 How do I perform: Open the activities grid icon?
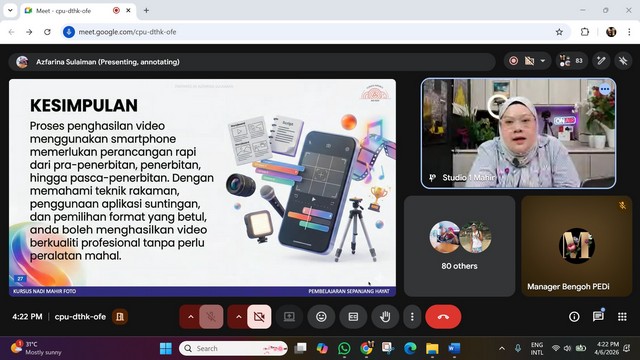tap(622, 317)
